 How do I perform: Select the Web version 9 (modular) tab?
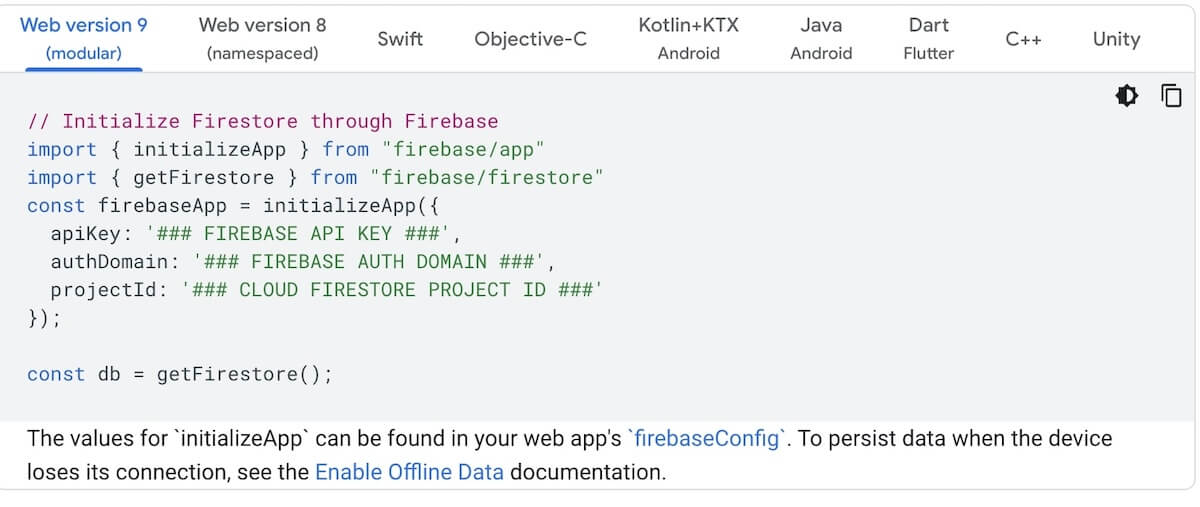point(84,38)
